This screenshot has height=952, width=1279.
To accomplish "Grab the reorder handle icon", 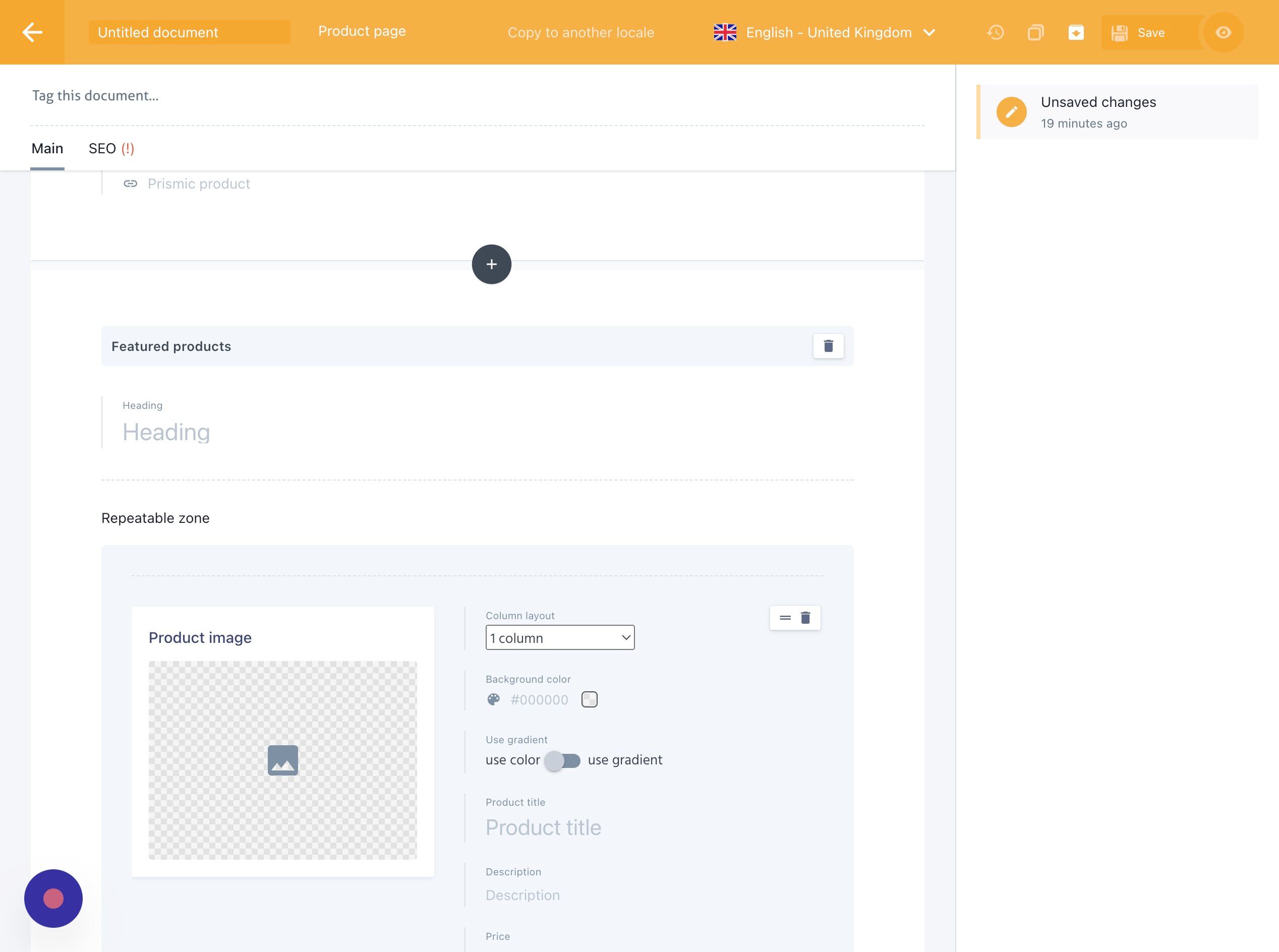I will [785, 618].
